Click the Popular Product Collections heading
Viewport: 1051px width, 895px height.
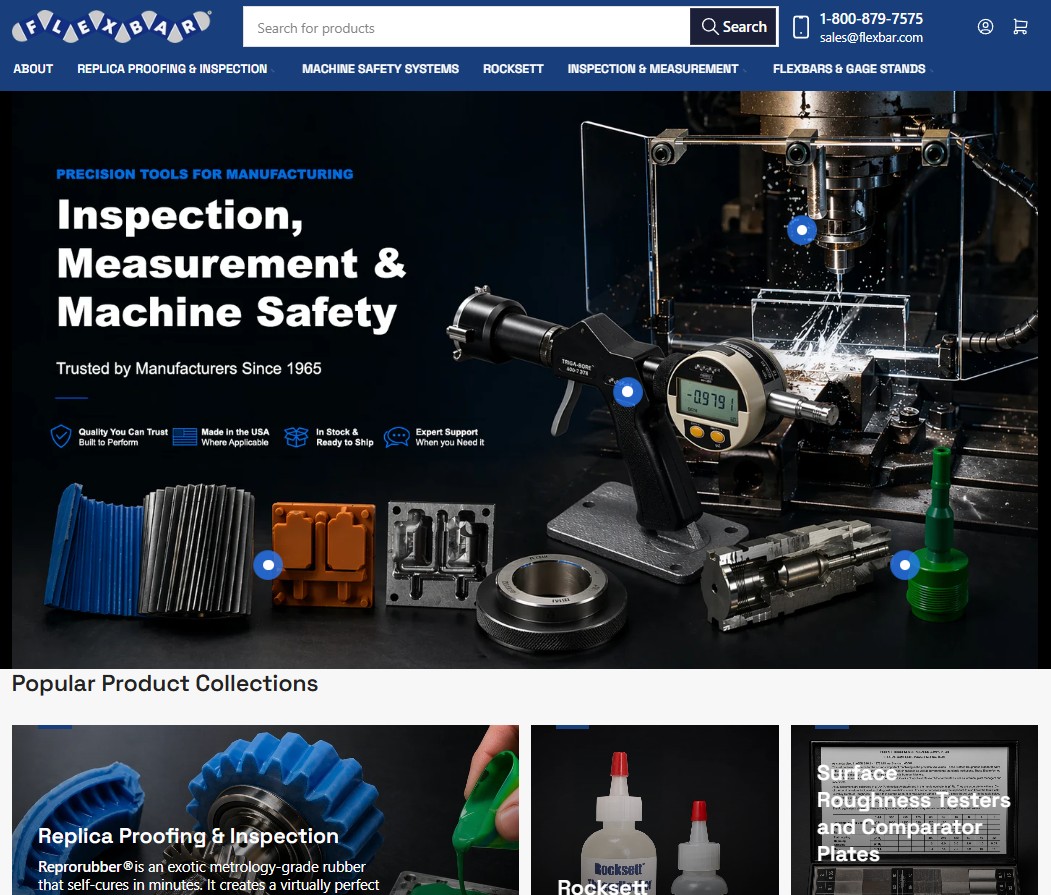coord(165,683)
